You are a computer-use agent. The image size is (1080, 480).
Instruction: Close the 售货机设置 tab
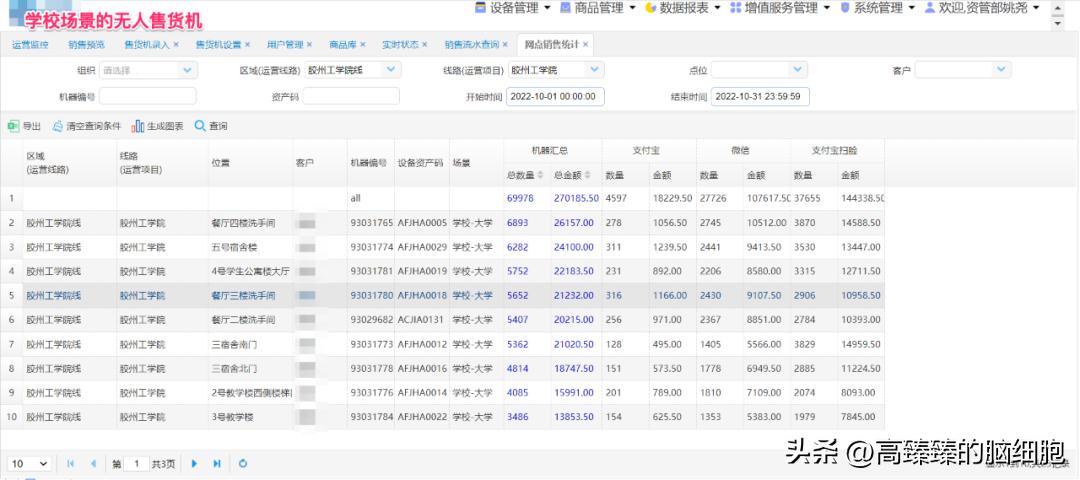247,45
